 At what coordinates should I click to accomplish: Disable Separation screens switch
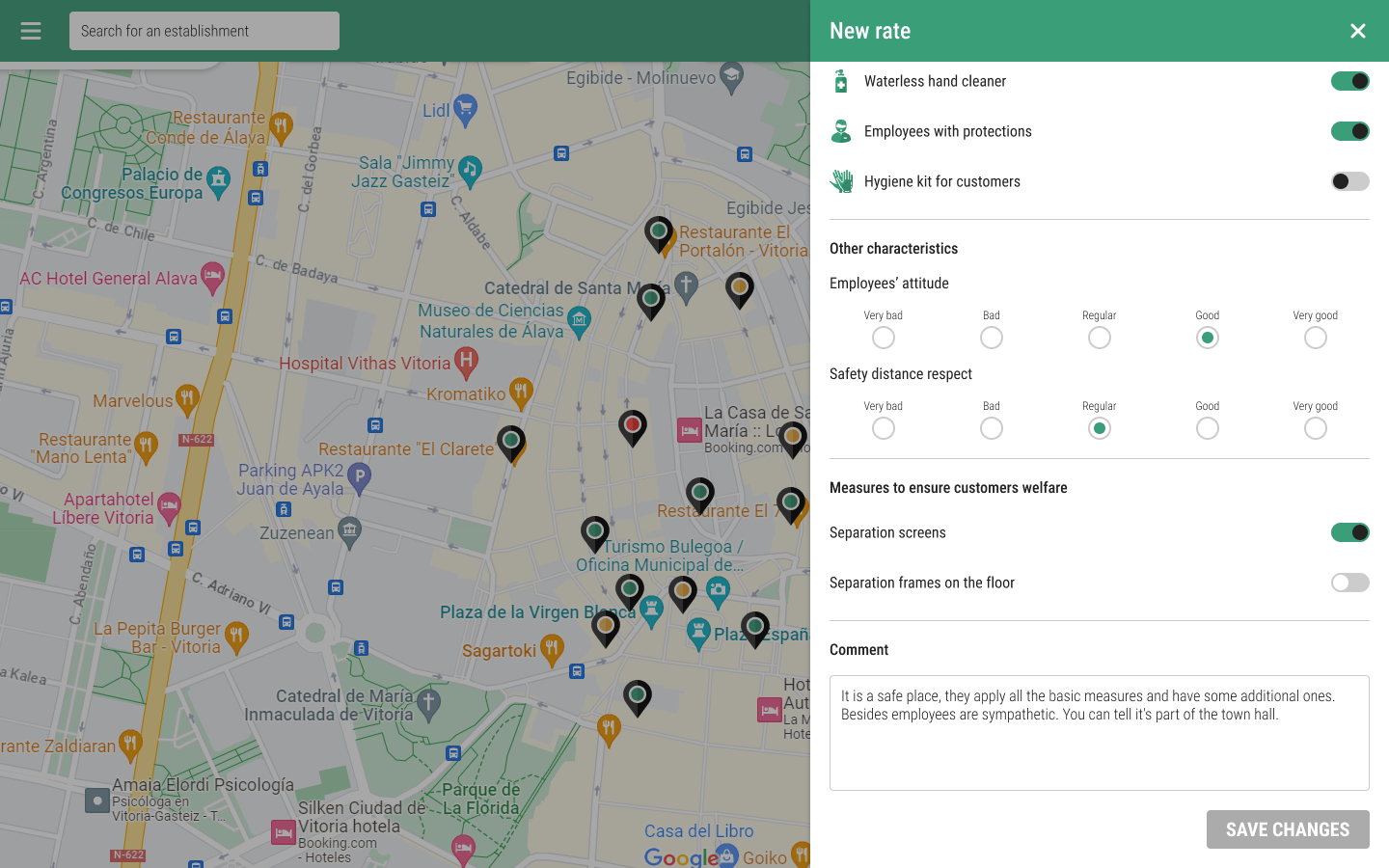tap(1350, 532)
